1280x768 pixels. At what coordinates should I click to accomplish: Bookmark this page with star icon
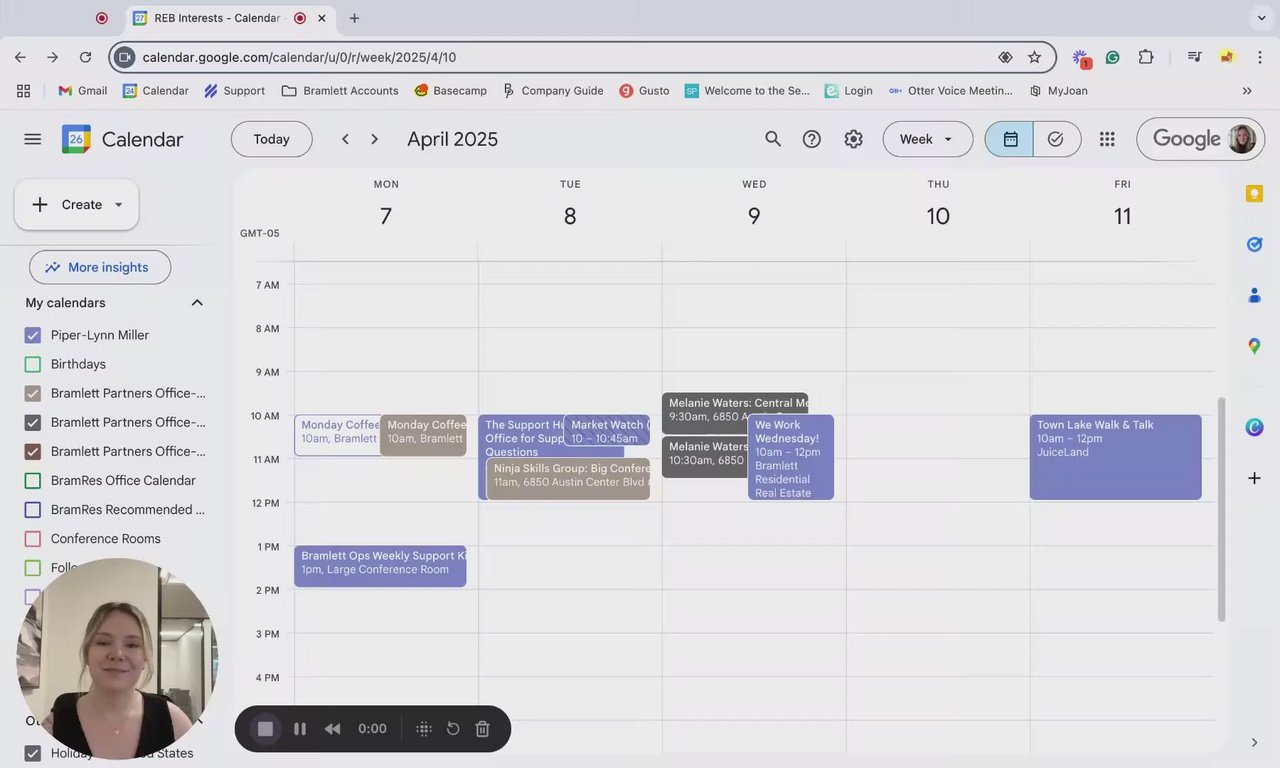coord(1034,57)
